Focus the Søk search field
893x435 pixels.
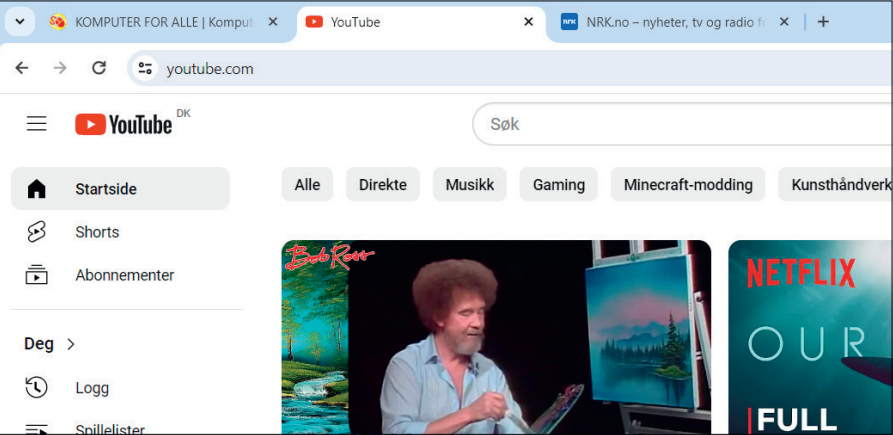(x=683, y=124)
